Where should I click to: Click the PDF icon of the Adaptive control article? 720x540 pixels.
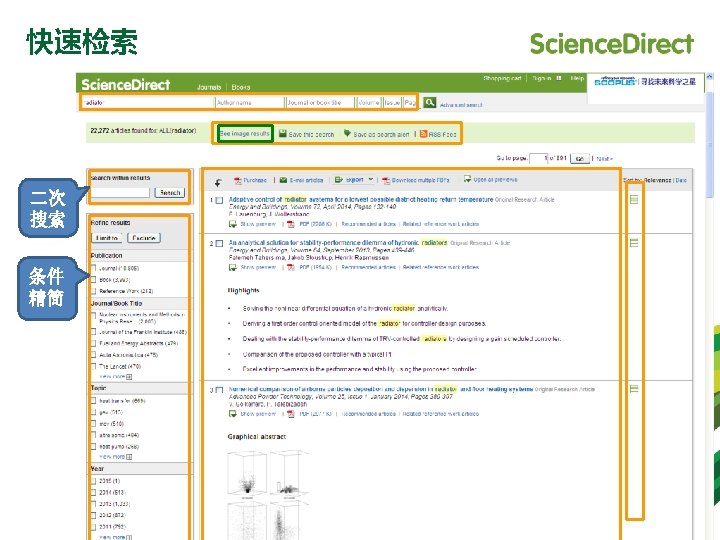coord(290,224)
